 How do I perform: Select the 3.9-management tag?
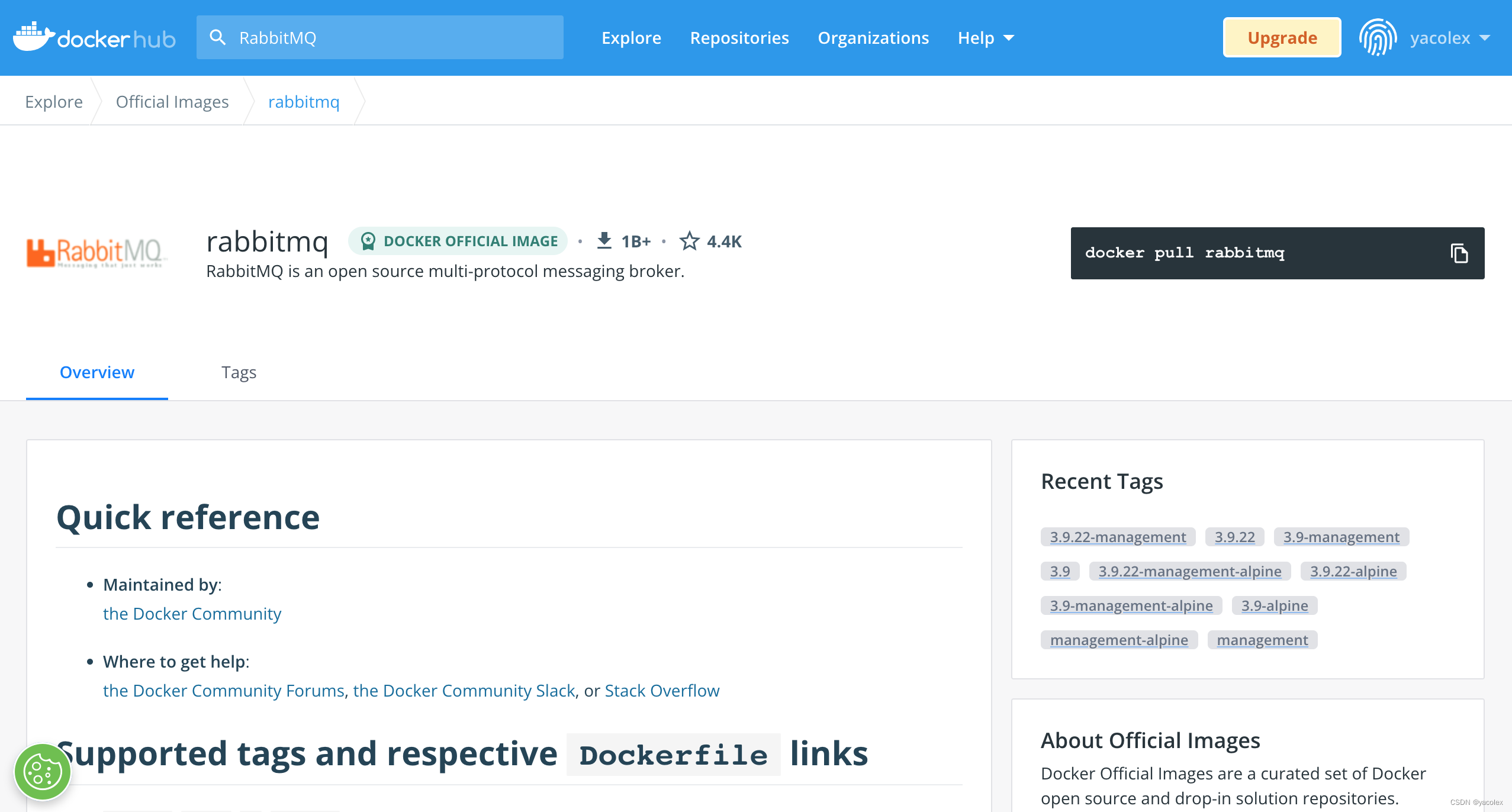[x=1342, y=537]
